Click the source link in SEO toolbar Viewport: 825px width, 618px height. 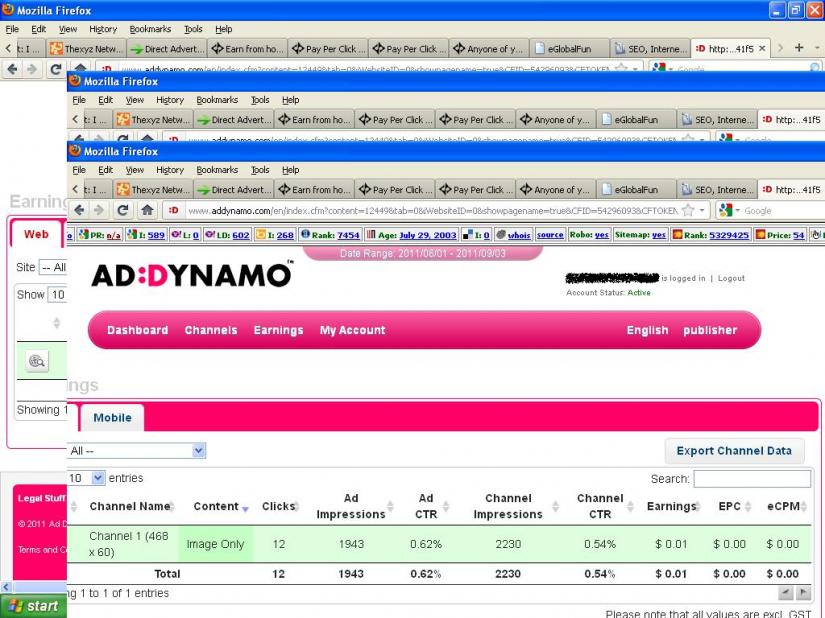click(x=550, y=235)
